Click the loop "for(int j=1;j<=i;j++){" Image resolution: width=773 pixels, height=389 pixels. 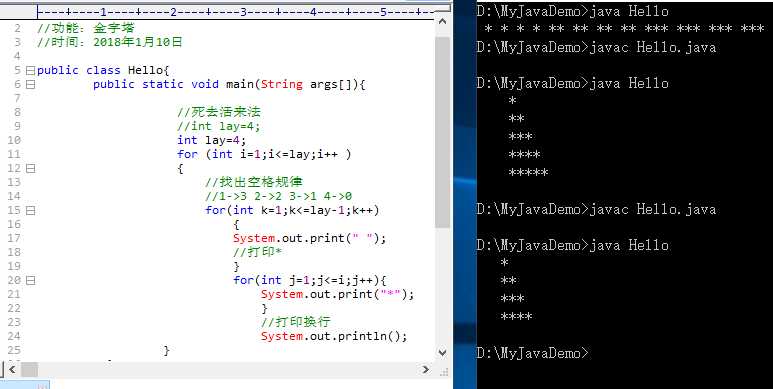tap(310, 281)
